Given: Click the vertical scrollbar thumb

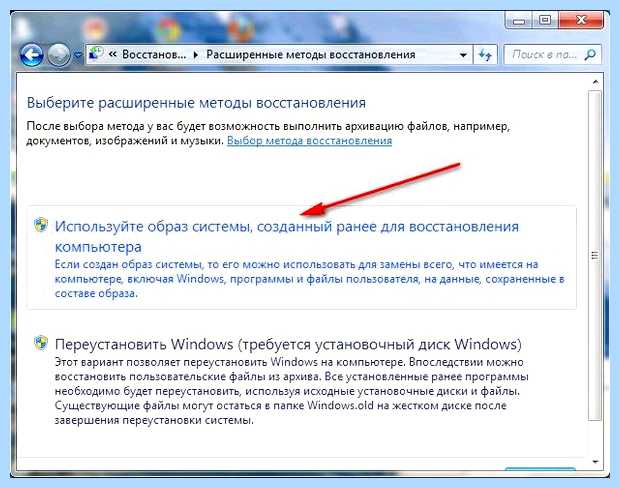Looking at the screenshot, I should point(595,255).
